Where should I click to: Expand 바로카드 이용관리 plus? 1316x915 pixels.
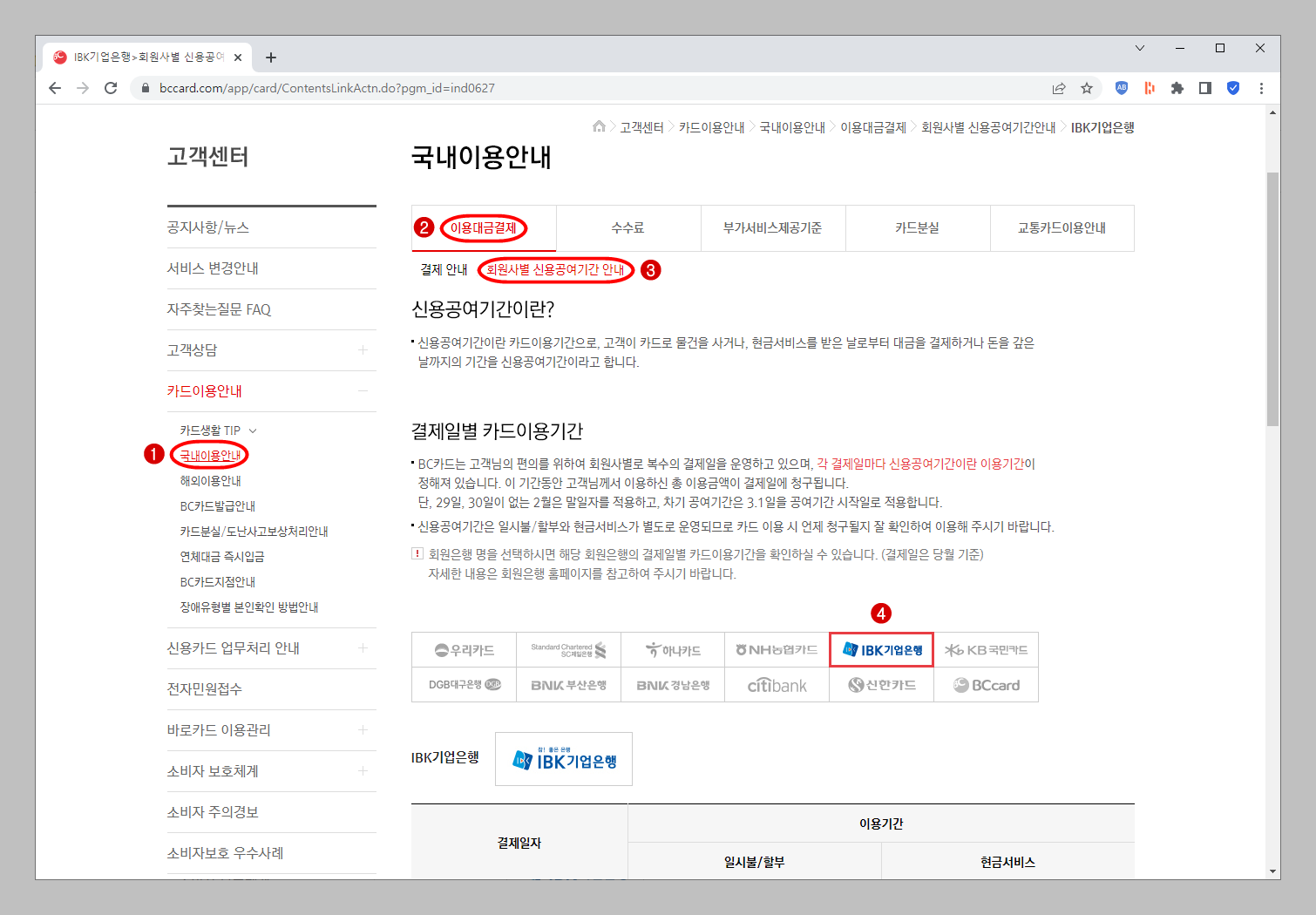[x=363, y=730]
